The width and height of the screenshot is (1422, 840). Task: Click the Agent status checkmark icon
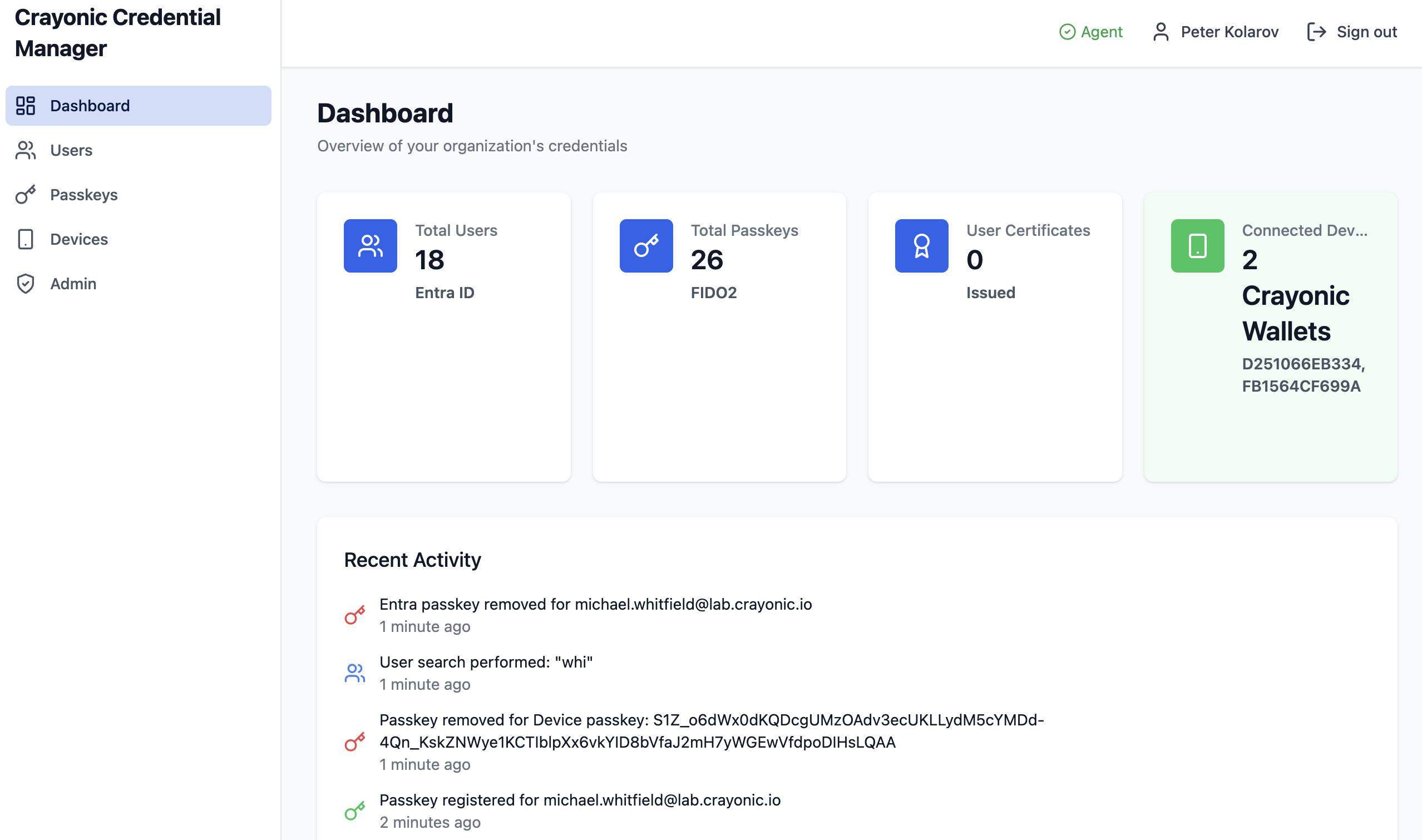coord(1067,32)
